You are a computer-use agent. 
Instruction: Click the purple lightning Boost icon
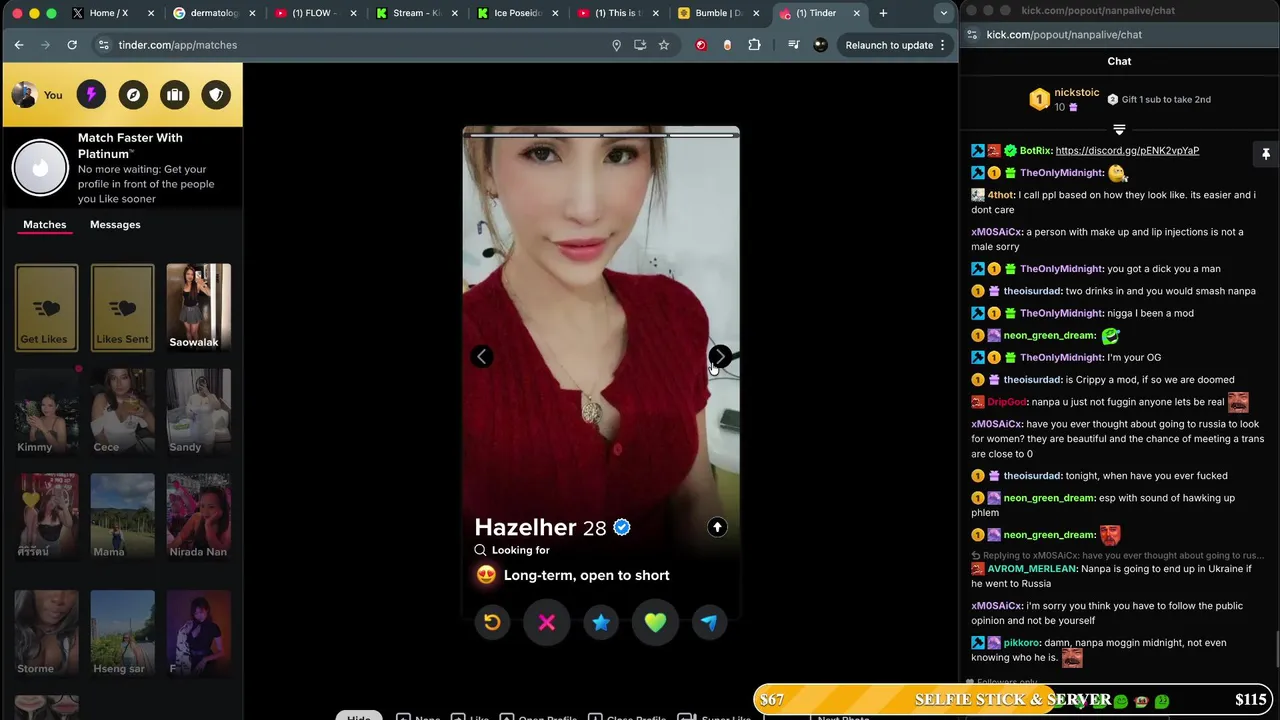click(91, 94)
